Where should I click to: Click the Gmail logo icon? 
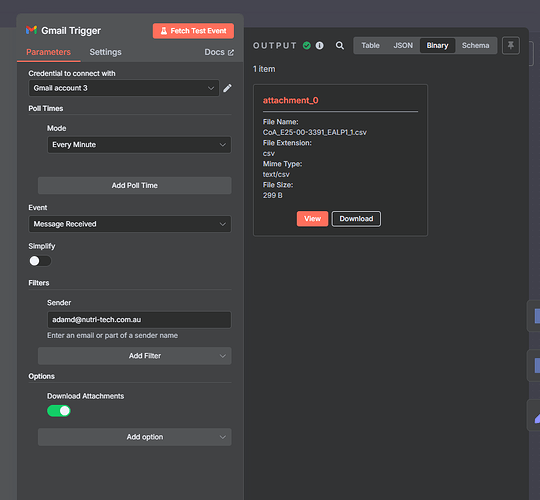pos(31,30)
